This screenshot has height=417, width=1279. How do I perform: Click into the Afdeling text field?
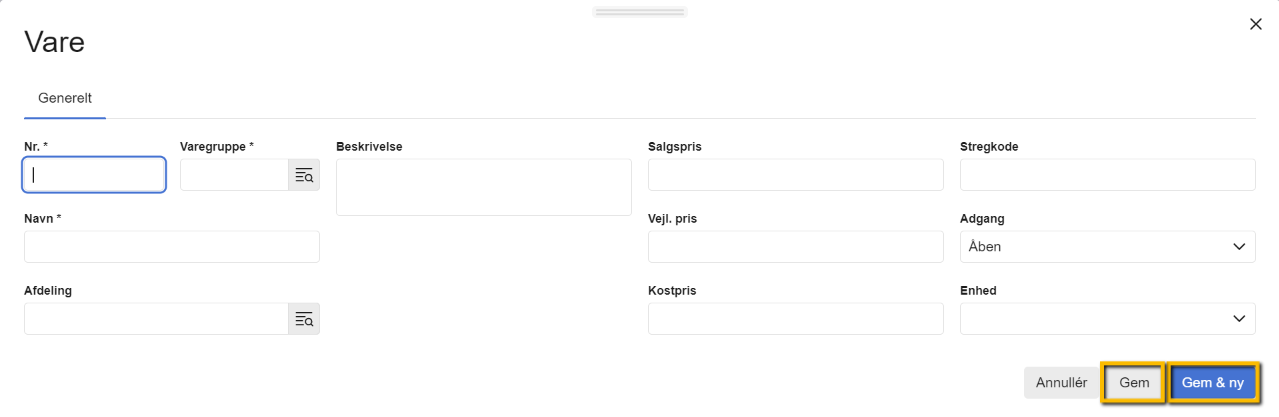pos(156,319)
